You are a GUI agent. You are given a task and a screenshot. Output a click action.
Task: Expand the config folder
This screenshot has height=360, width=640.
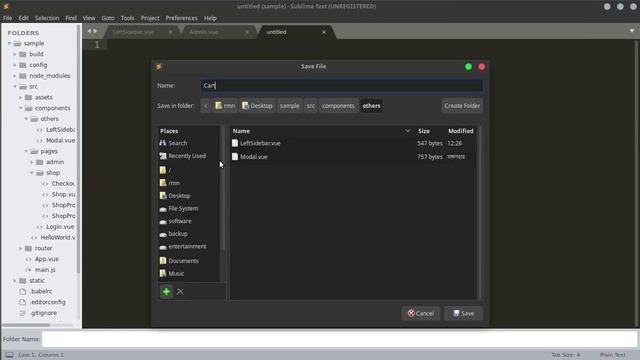15,65
